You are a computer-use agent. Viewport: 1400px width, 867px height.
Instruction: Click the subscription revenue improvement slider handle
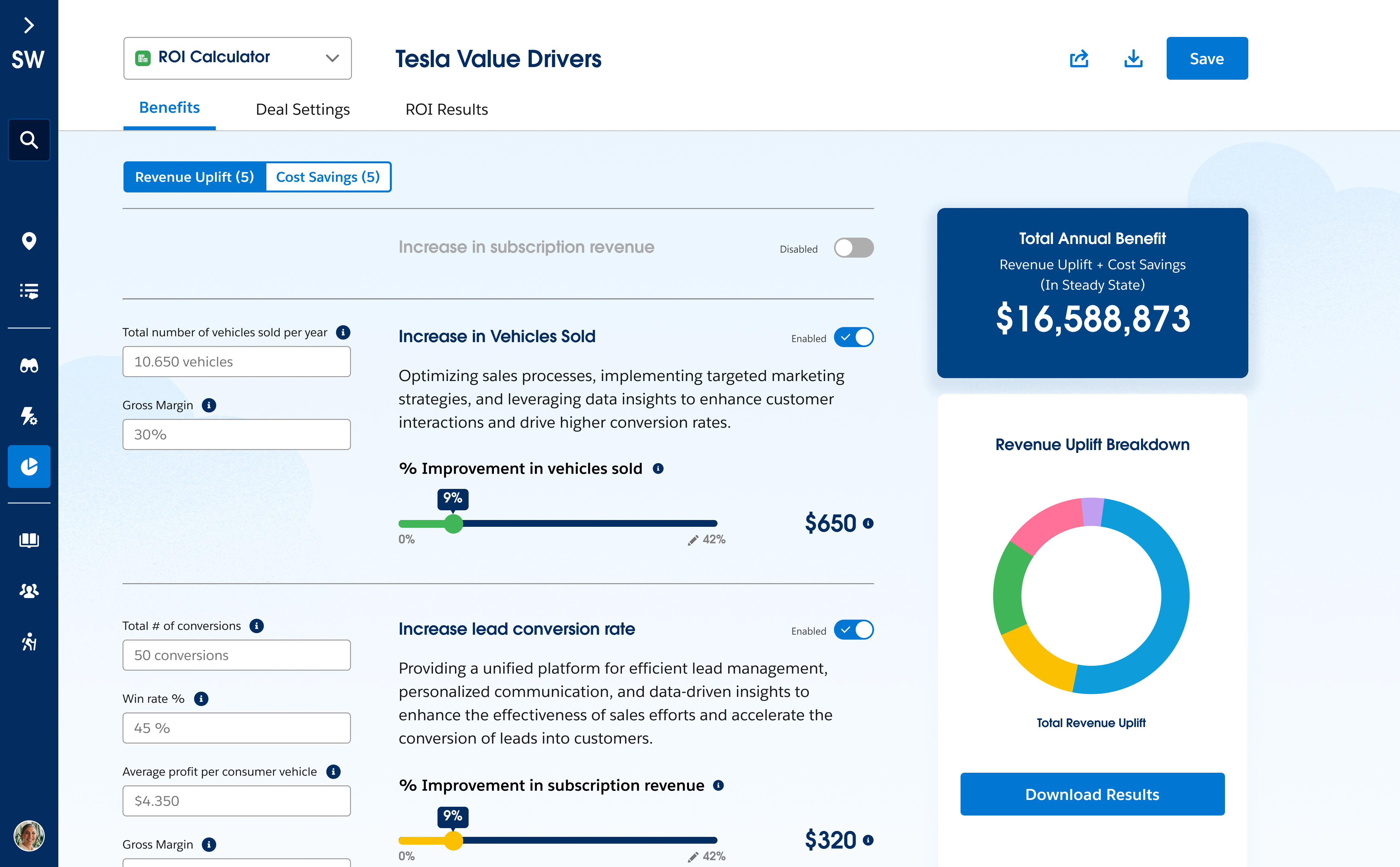[x=454, y=841]
